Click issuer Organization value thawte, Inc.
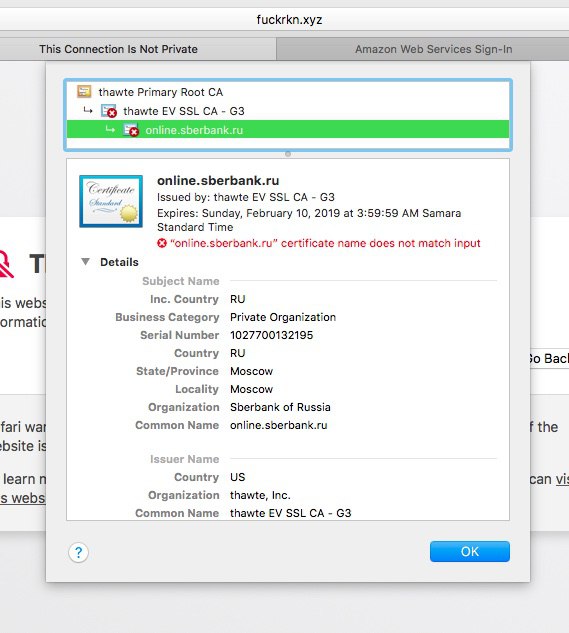 pos(260,495)
